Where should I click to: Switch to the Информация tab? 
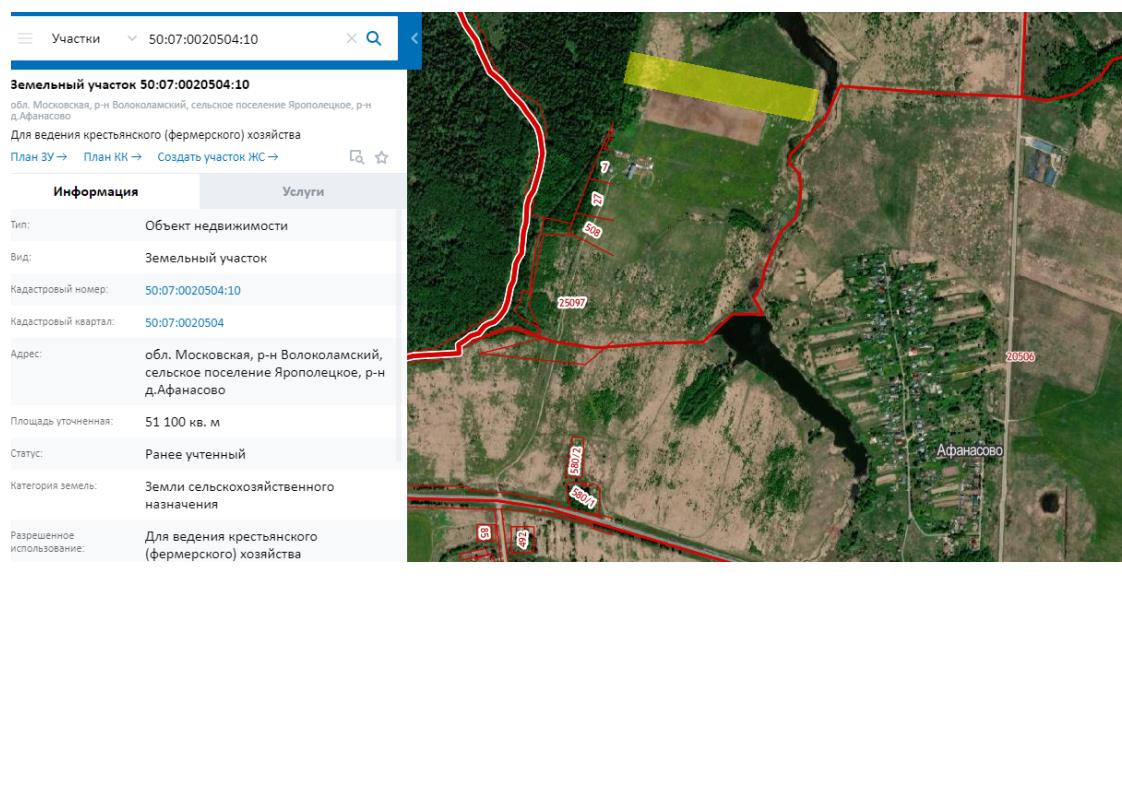[96, 192]
